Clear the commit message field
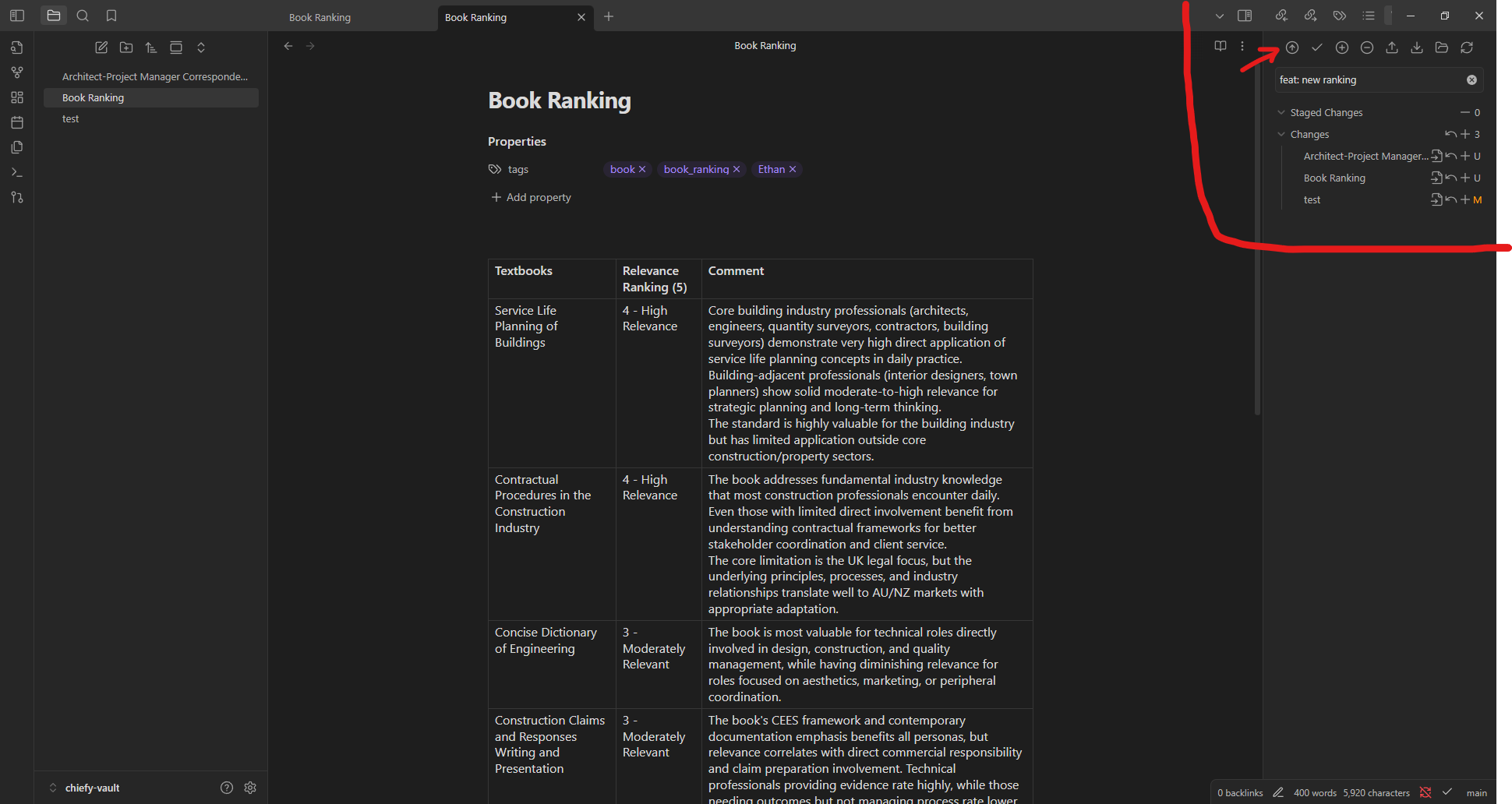 click(x=1471, y=80)
